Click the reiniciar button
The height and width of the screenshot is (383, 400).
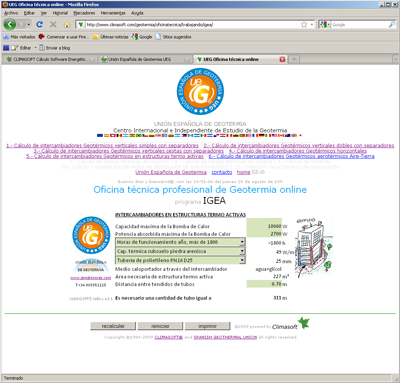[x=160, y=326]
